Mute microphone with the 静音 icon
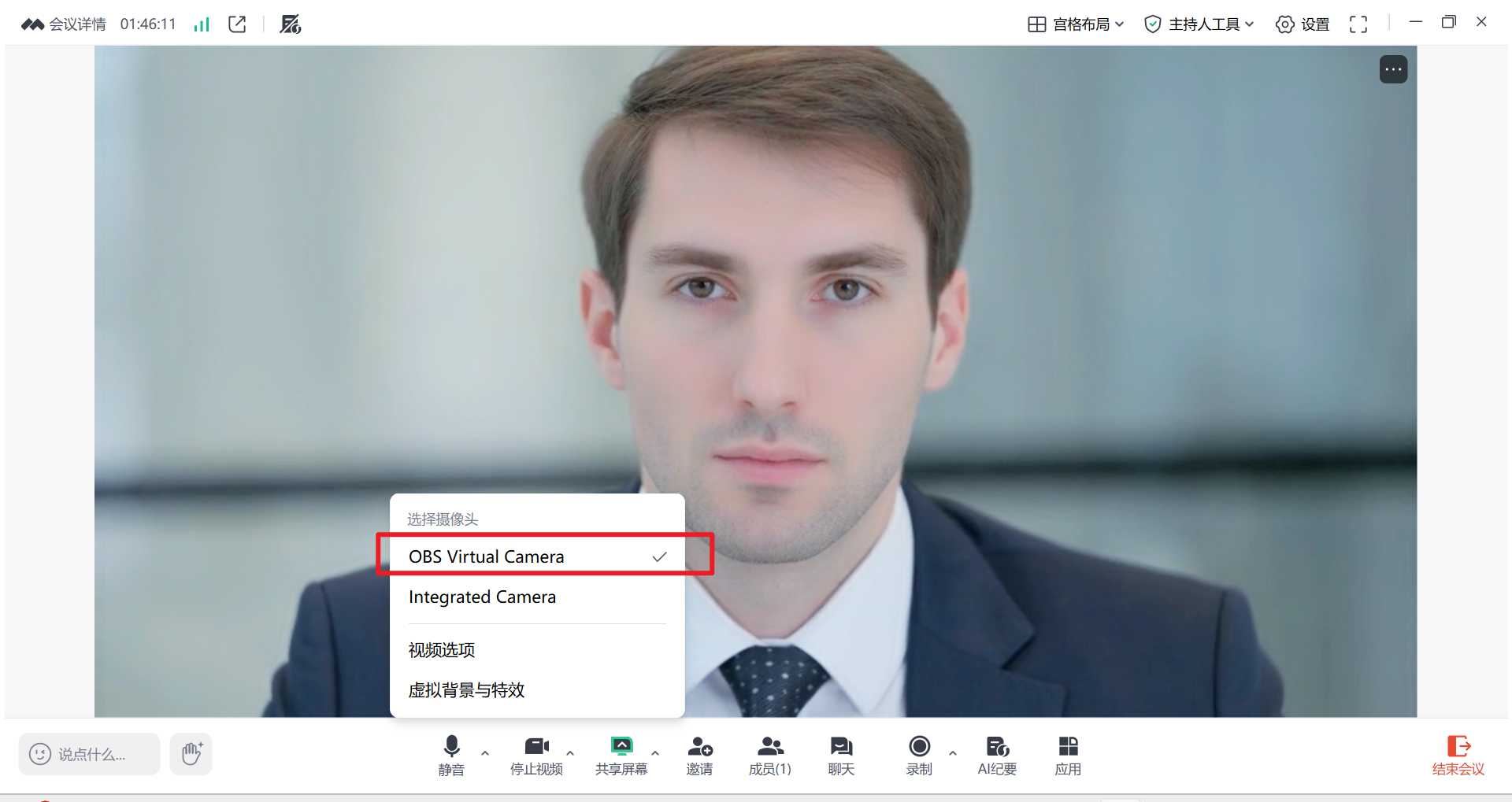This screenshot has width=1512, height=802. click(x=451, y=755)
